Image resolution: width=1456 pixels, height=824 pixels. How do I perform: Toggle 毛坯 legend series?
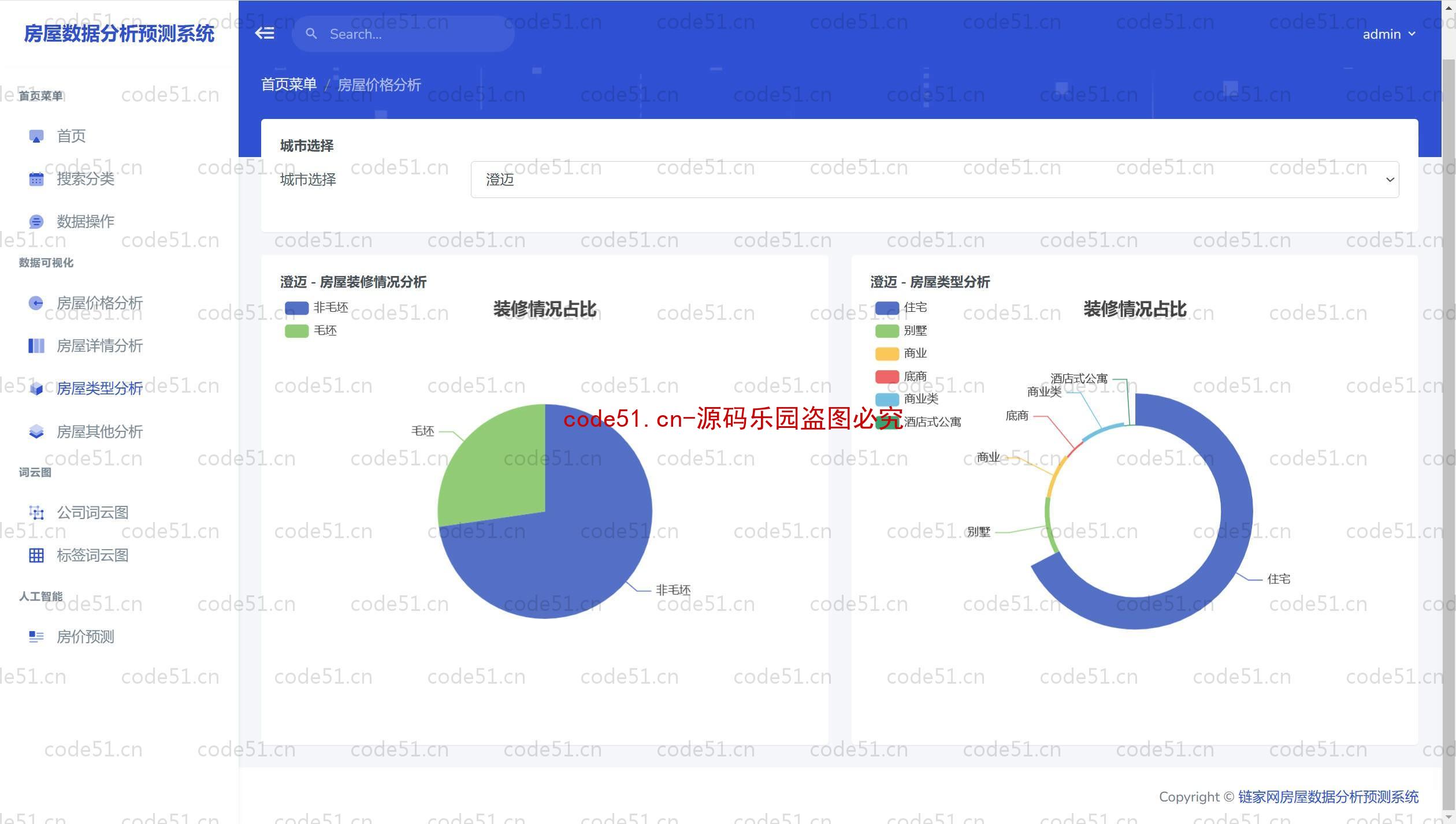coord(311,331)
